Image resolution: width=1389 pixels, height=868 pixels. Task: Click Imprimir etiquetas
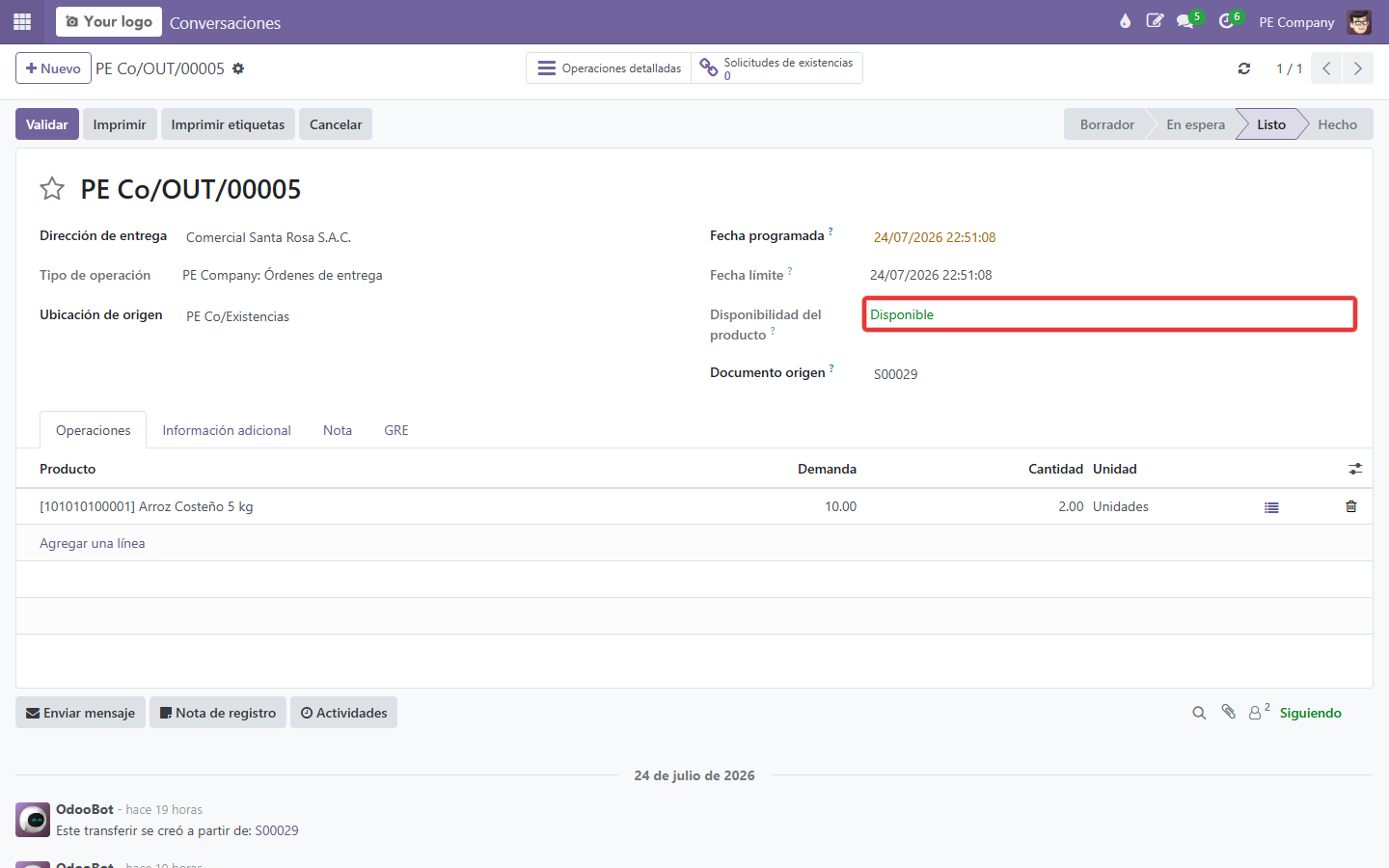tap(228, 124)
